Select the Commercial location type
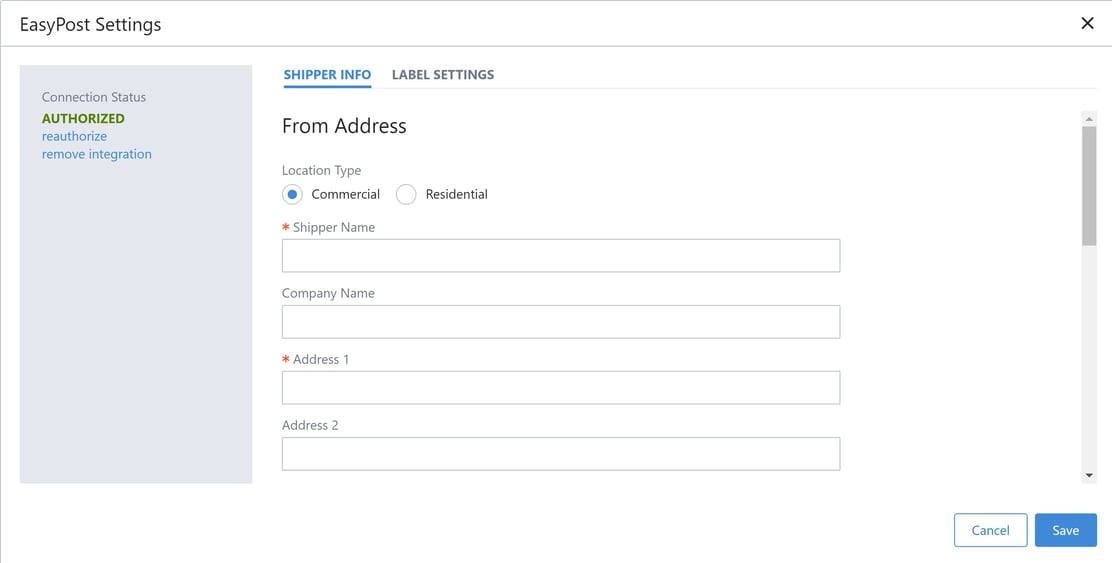The height and width of the screenshot is (563, 1112). pos(292,194)
